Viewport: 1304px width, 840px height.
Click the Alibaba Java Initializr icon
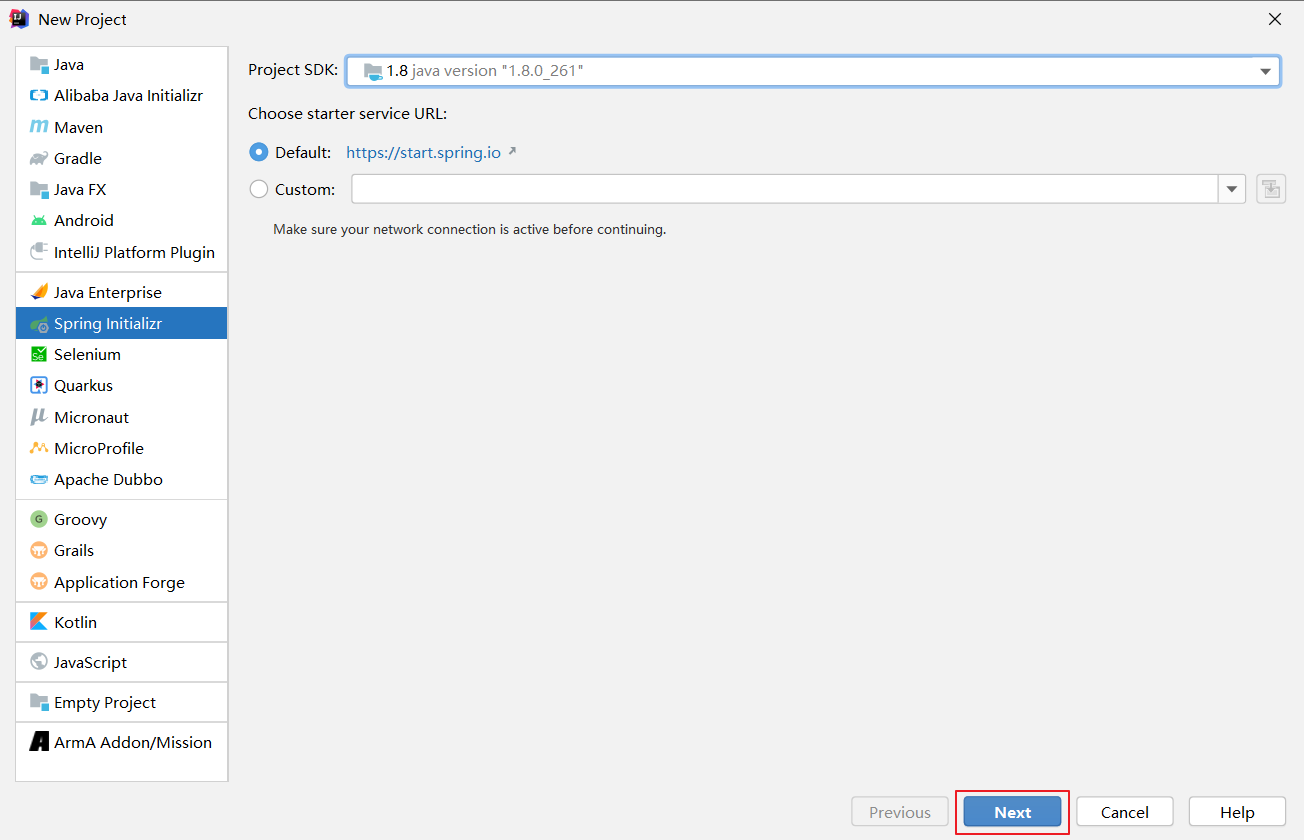pyautogui.click(x=39, y=96)
